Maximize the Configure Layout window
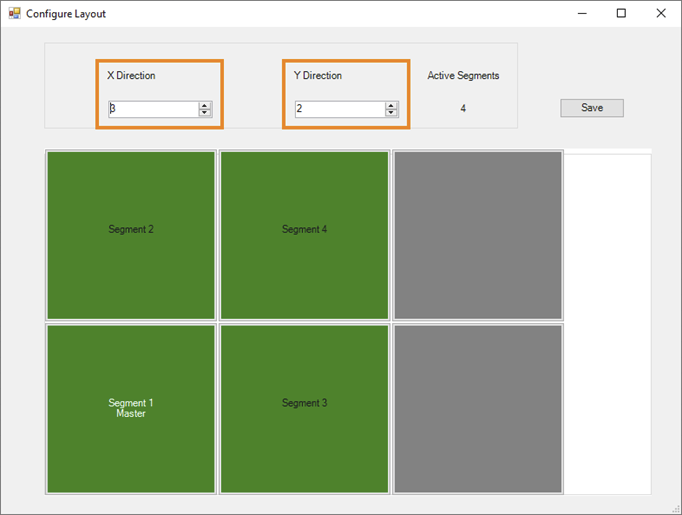Screen dimensions: 682x515 coord(621,13)
